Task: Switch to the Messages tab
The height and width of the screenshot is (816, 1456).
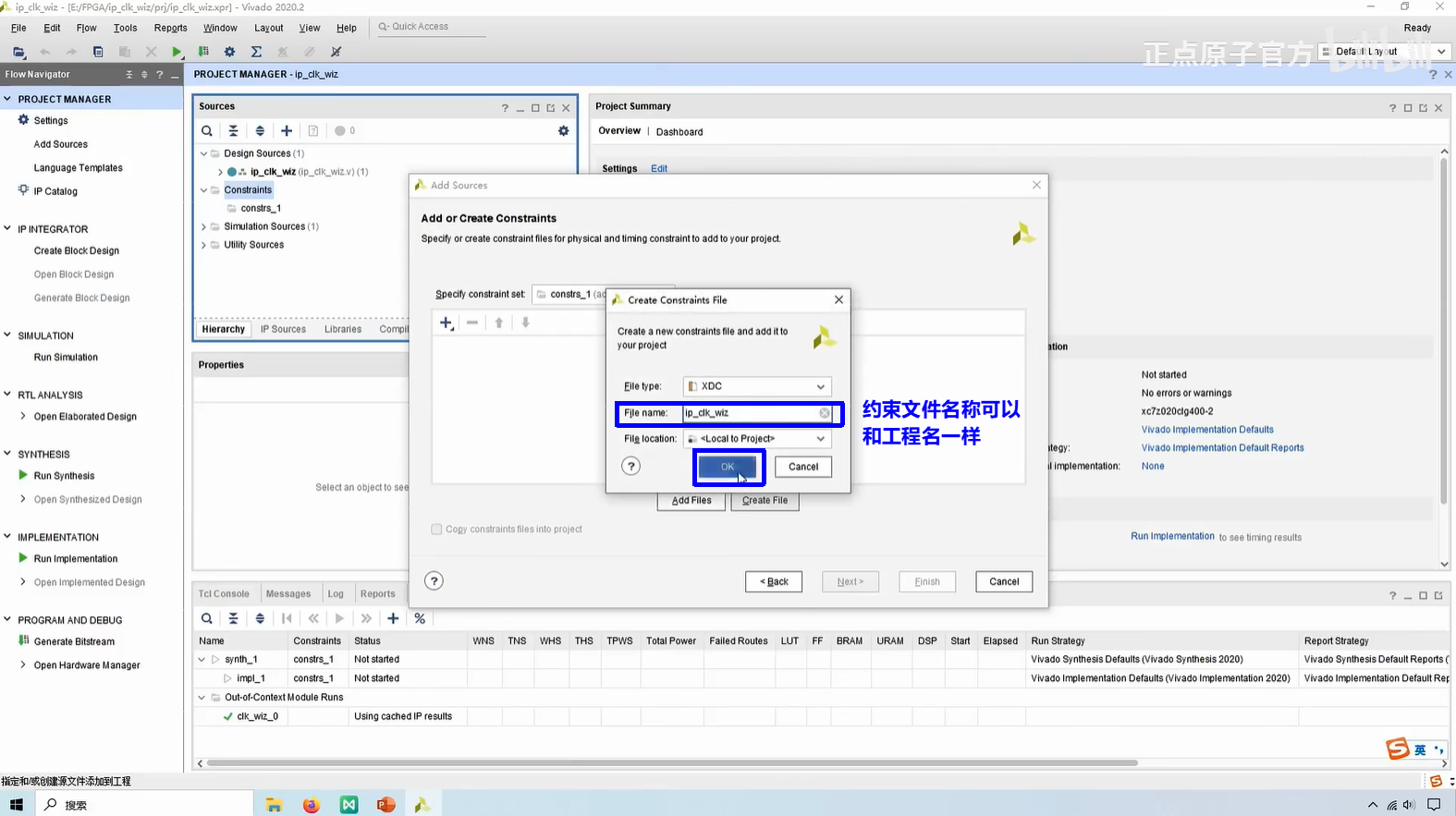Action: coord(288,594)
